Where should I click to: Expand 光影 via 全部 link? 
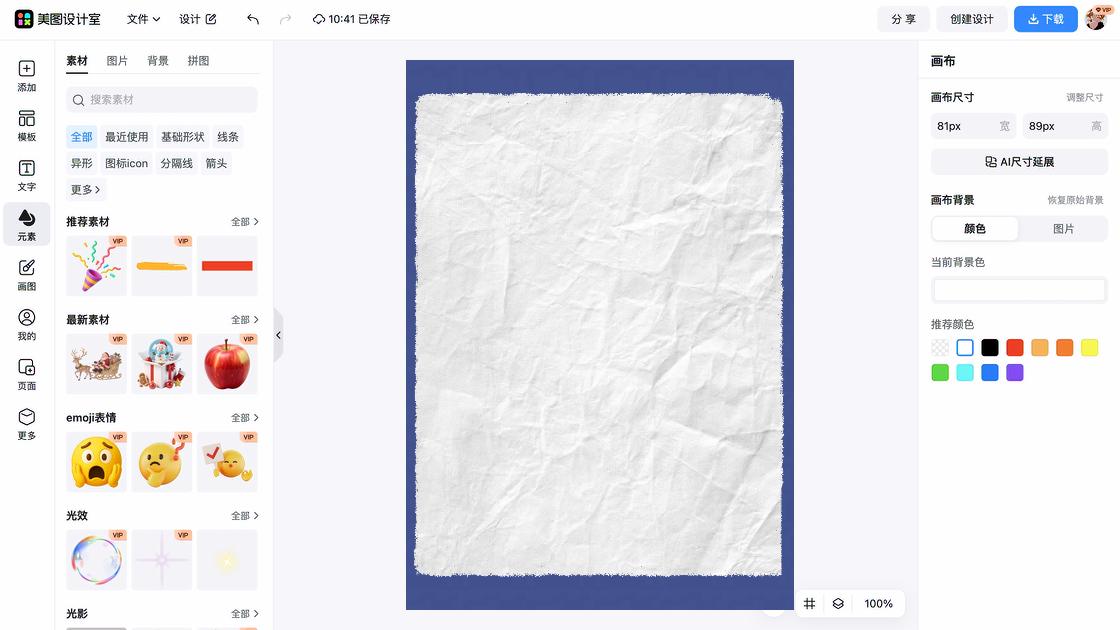[244, 614]
